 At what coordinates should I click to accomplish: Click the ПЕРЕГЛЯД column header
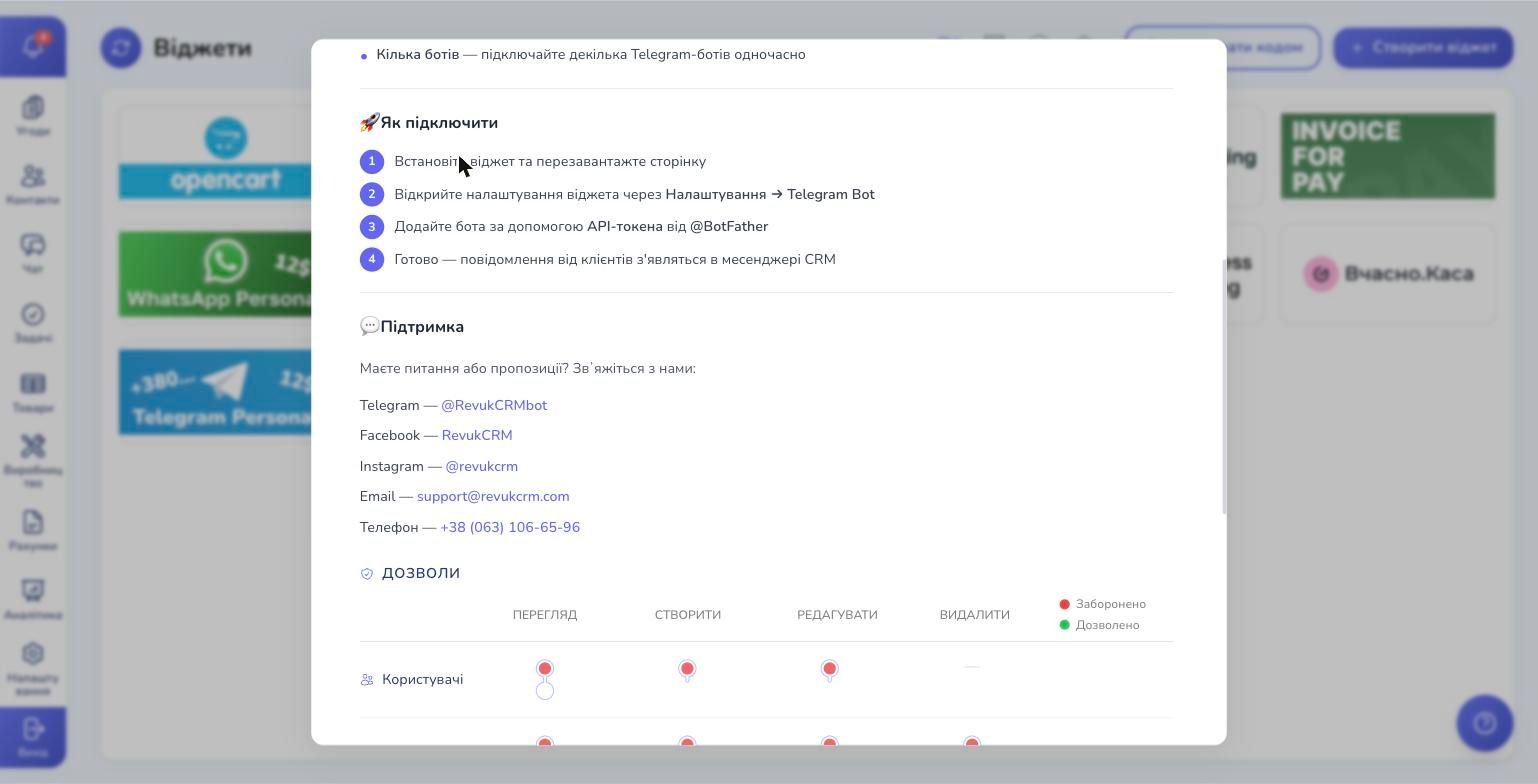click(x=545, y=615)
